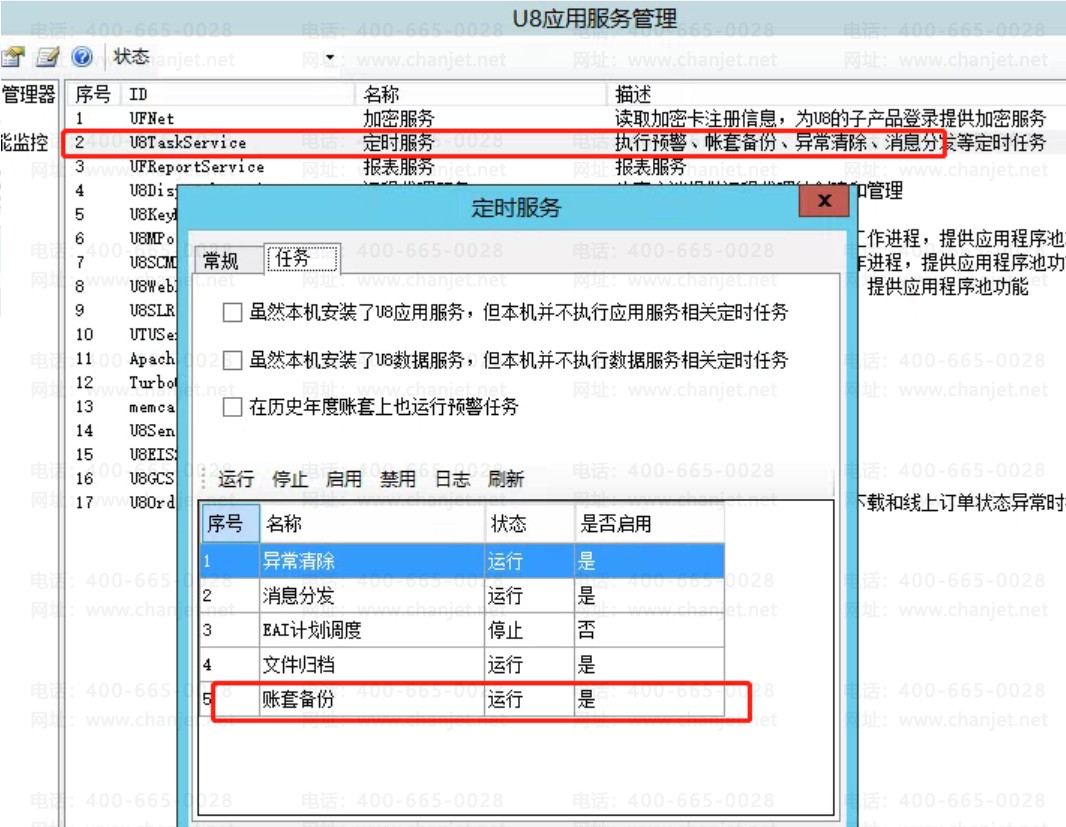Screen dimensions: 1066x827
Task: Switch to the 常规 tab
Action: [x=220, y=261]
